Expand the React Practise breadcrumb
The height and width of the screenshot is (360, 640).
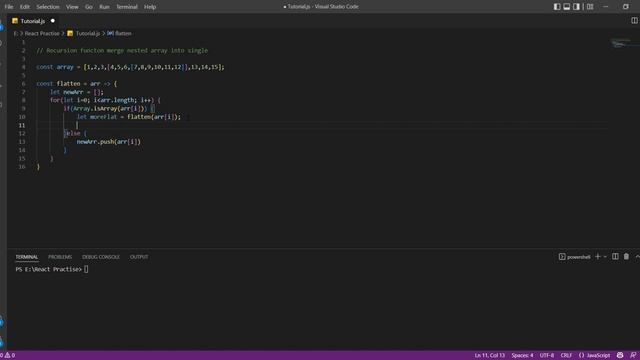point(42,33)
